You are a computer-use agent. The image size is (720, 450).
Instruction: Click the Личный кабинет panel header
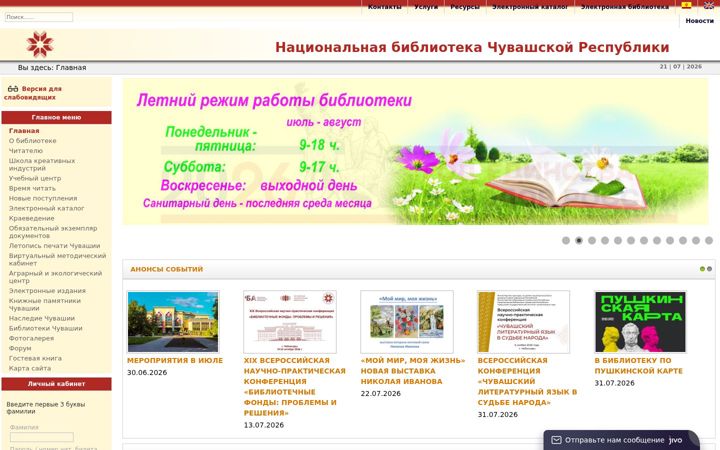[56, 384]
